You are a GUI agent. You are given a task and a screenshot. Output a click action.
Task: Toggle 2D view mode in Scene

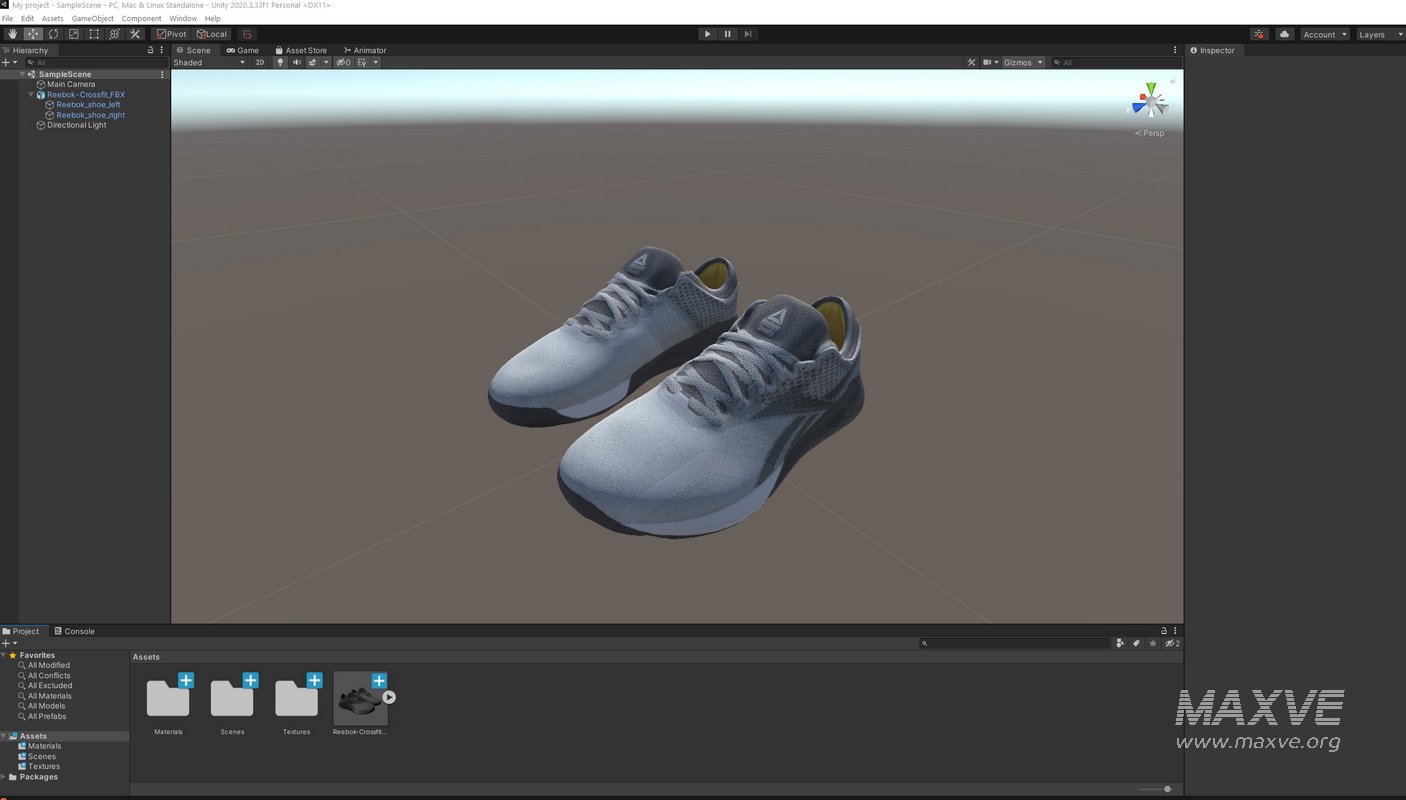pos(260,62)
